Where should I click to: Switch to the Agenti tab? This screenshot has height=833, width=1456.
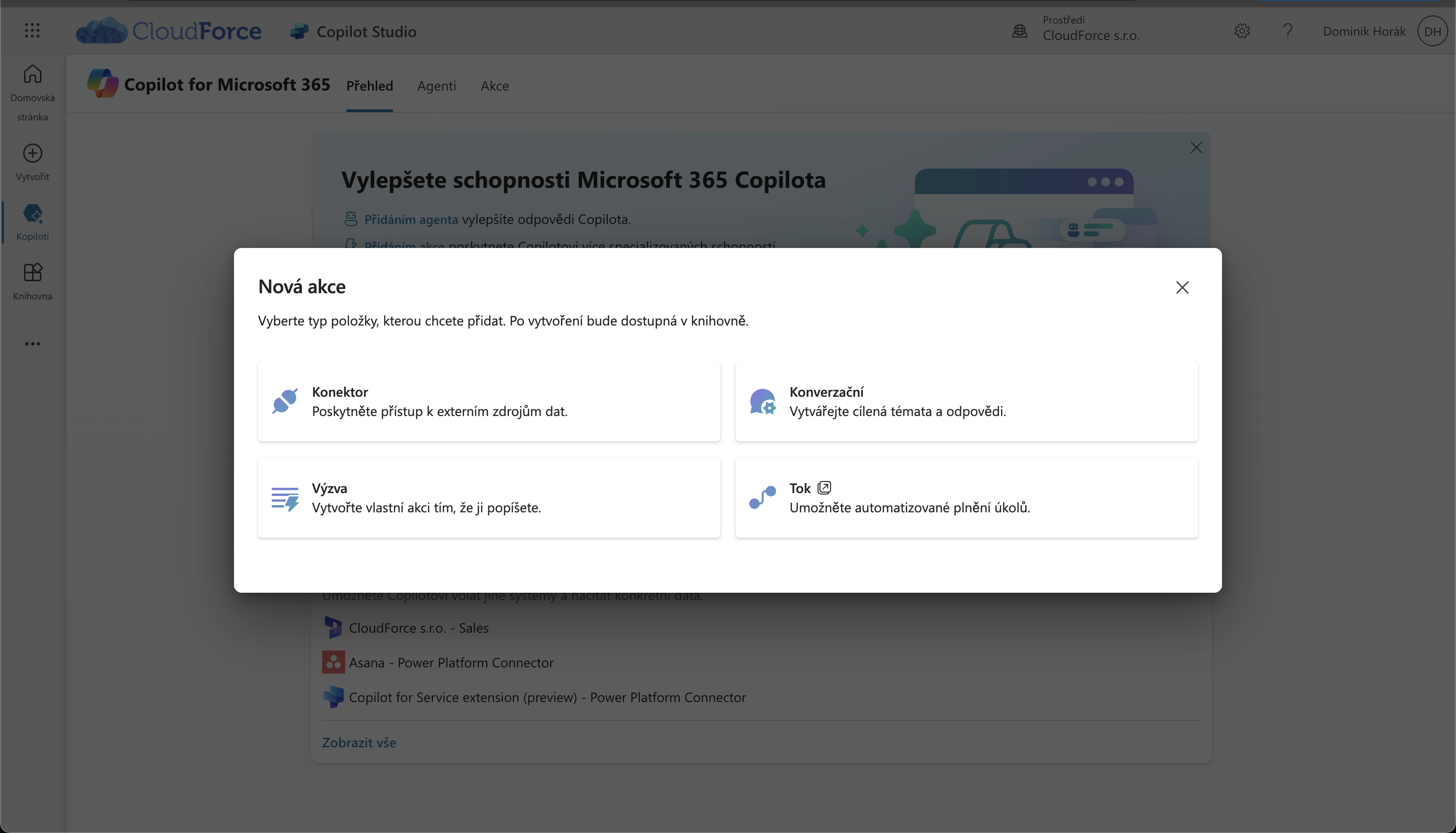pyautogui.click(x=437, y=86)
